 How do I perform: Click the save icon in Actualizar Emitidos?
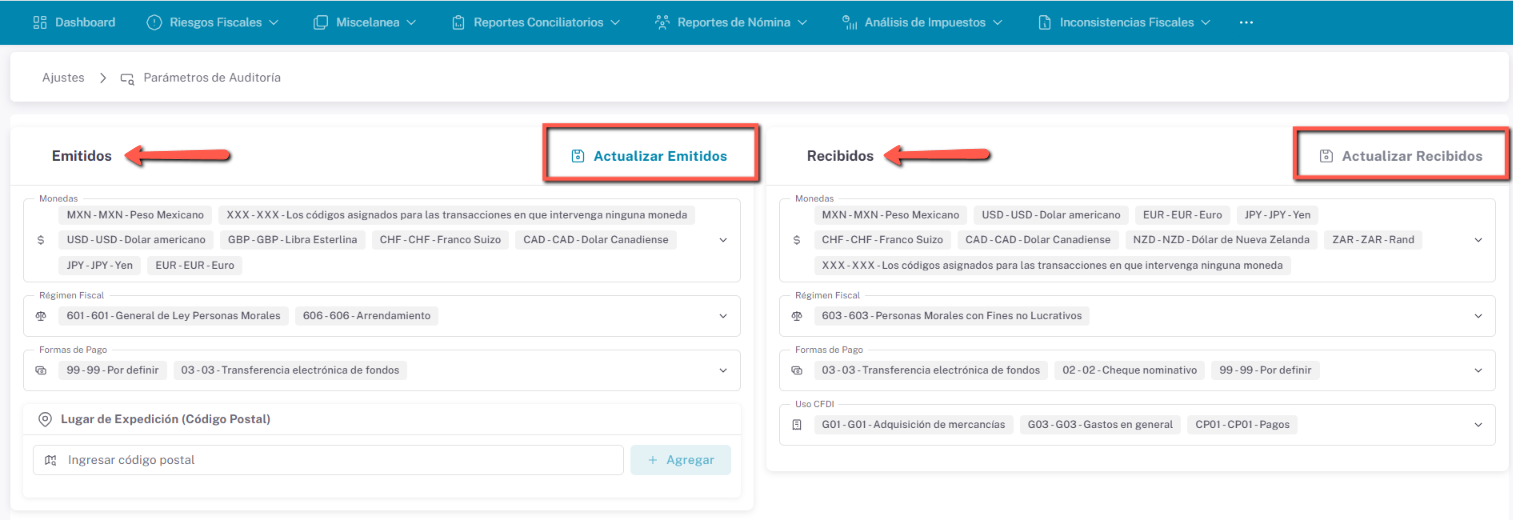pos(577,156)
